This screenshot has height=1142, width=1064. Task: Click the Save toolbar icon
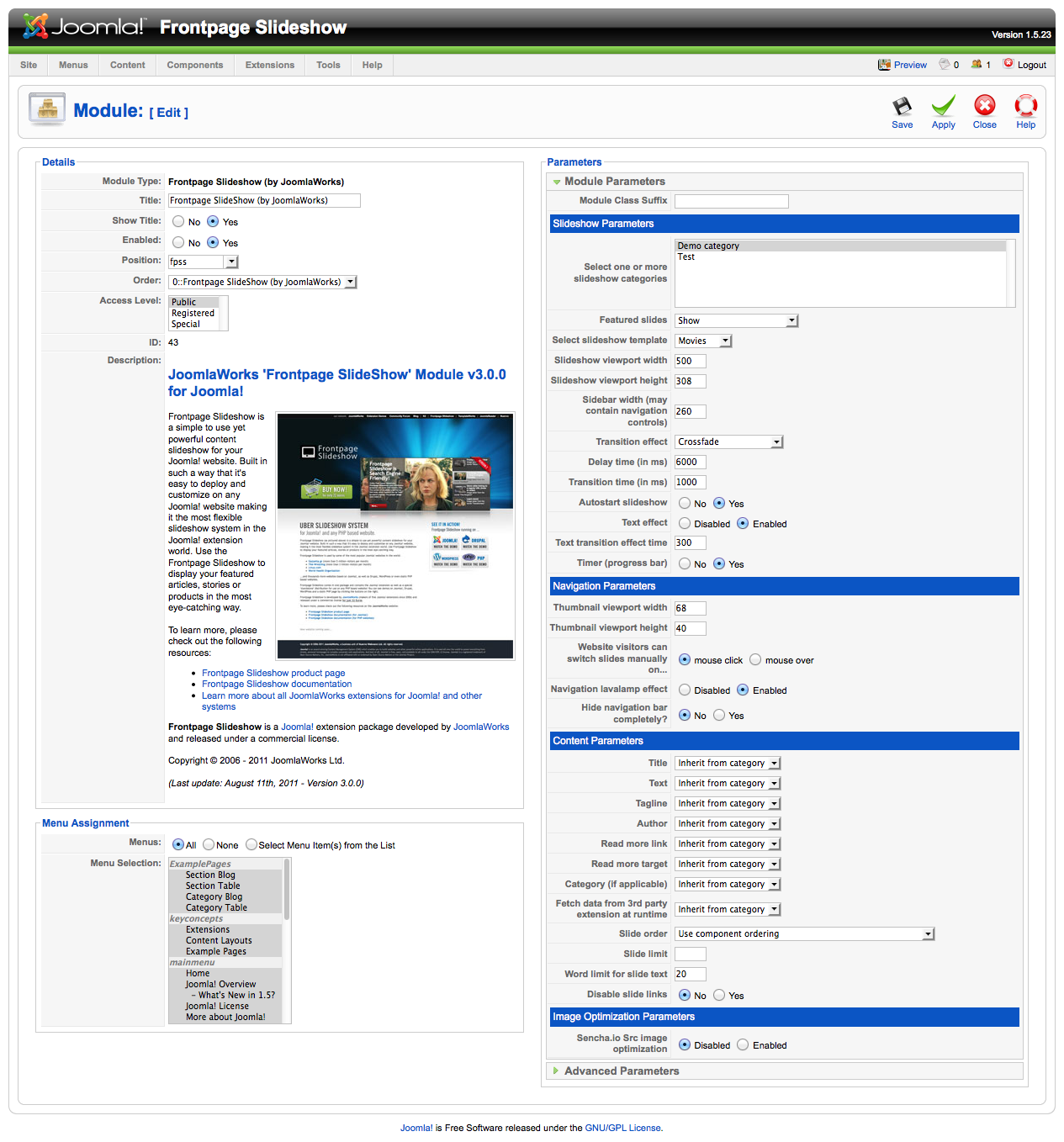tap(902, 107)
